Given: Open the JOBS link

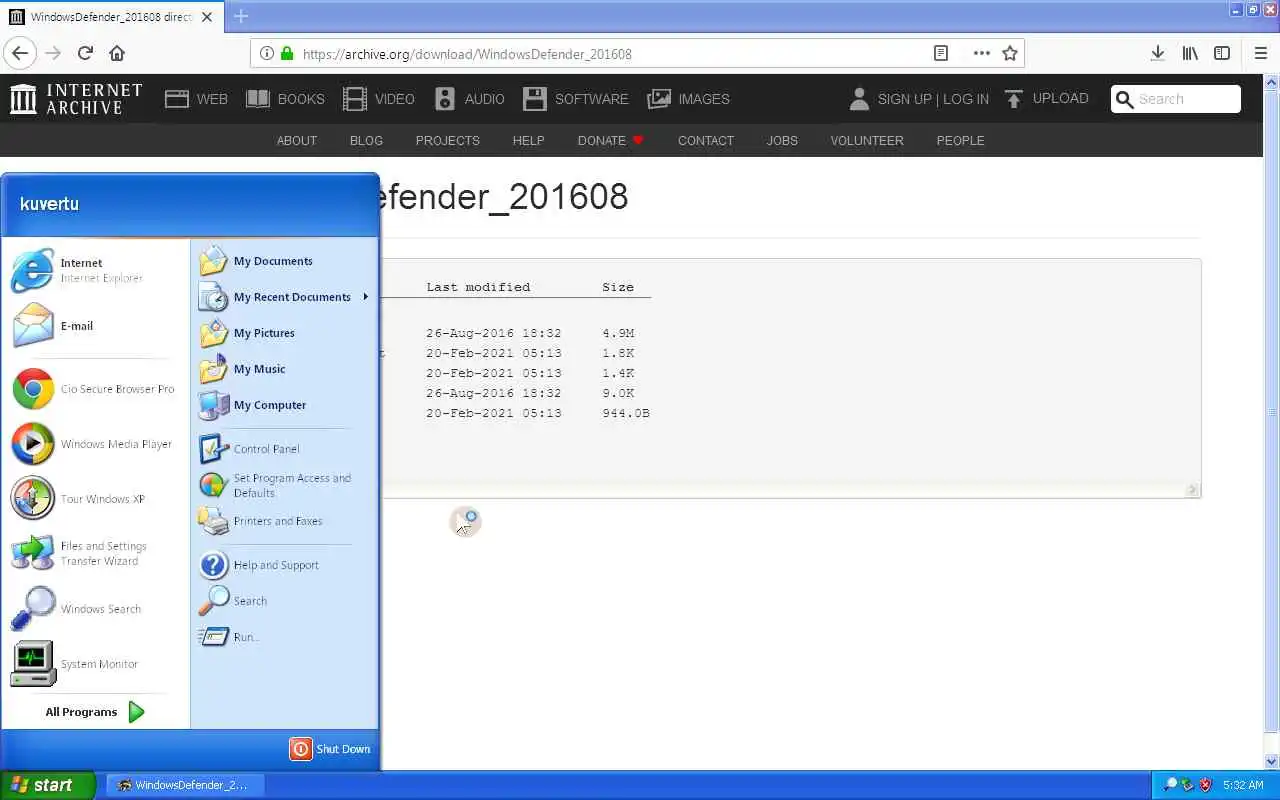Looking at the screenshot, I should click(782, 140).
